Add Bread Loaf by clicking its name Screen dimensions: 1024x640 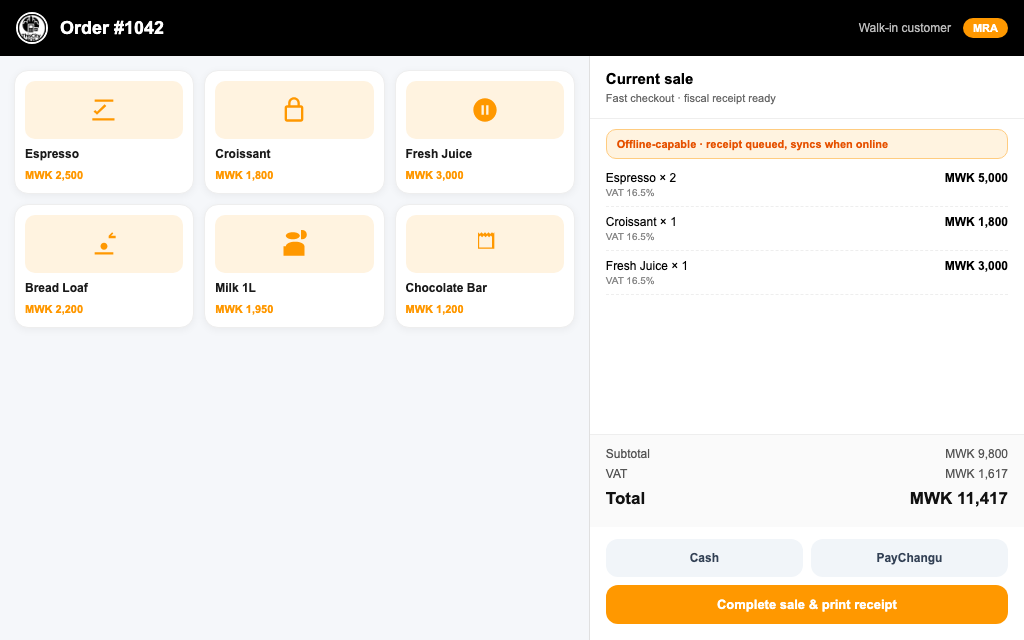click(x=56, y=287)
